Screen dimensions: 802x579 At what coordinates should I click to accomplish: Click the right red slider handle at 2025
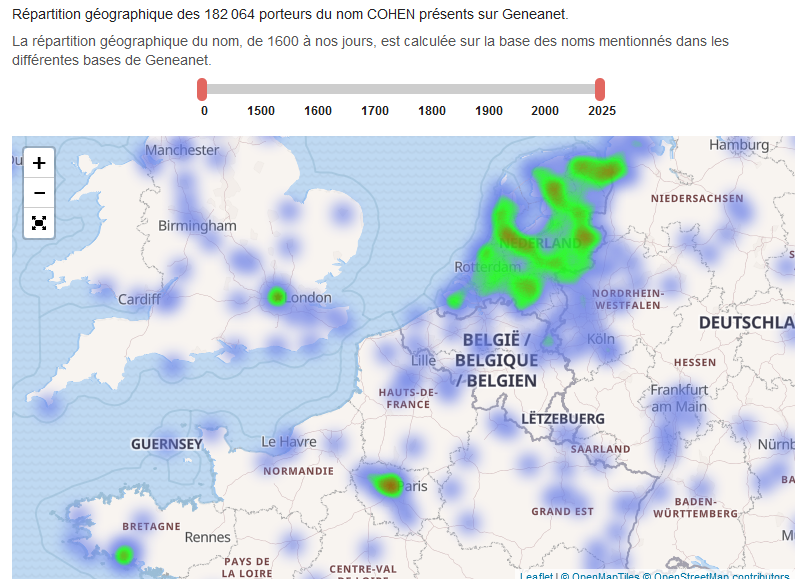tap(600, 90)
